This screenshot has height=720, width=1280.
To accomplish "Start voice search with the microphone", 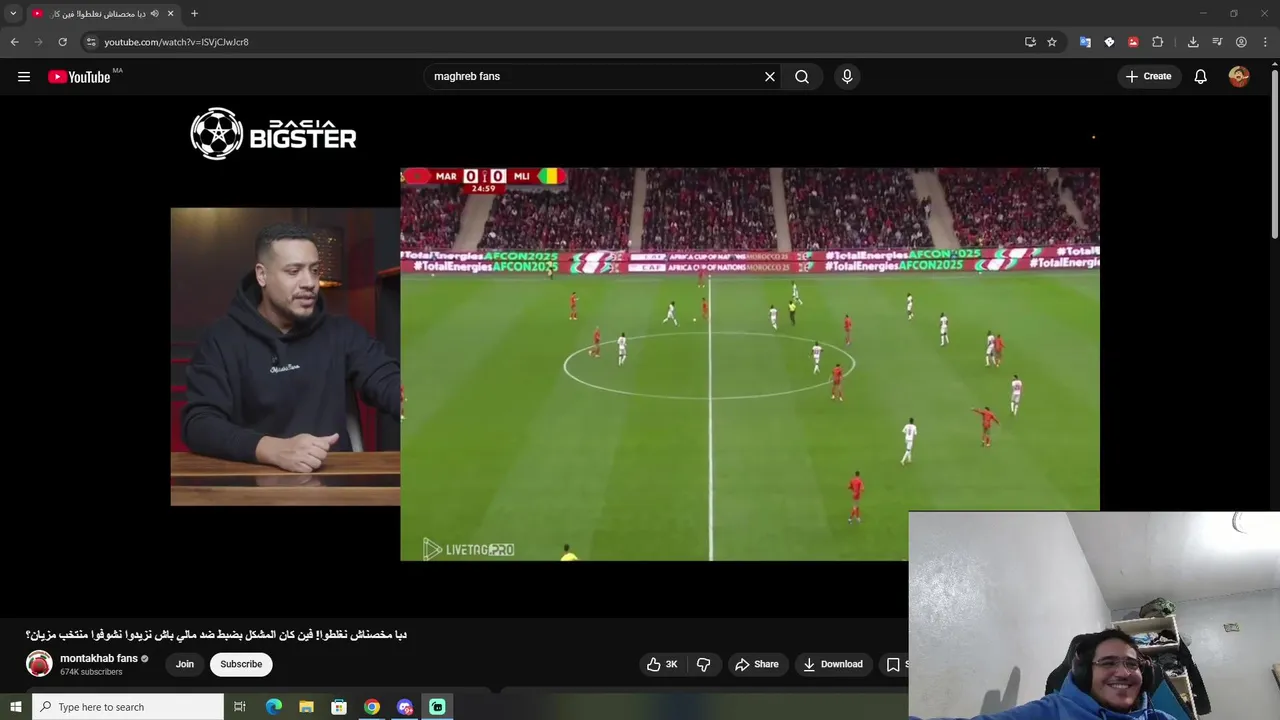I will [847, 77].
